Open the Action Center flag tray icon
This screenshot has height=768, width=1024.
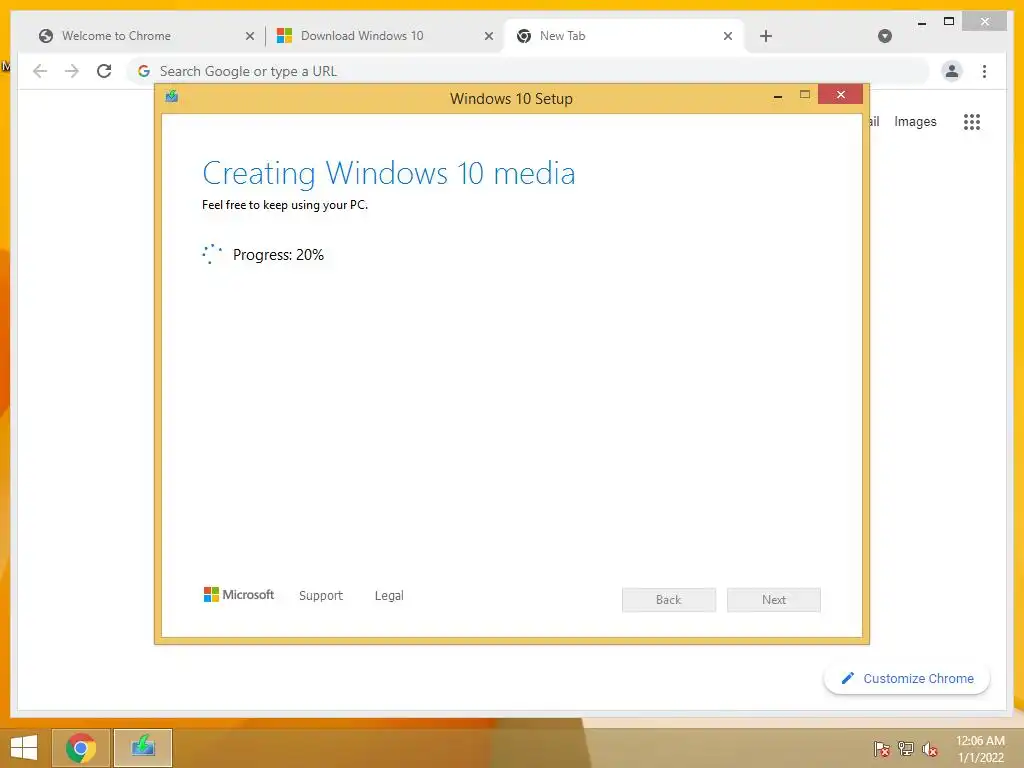click(882, 748)
